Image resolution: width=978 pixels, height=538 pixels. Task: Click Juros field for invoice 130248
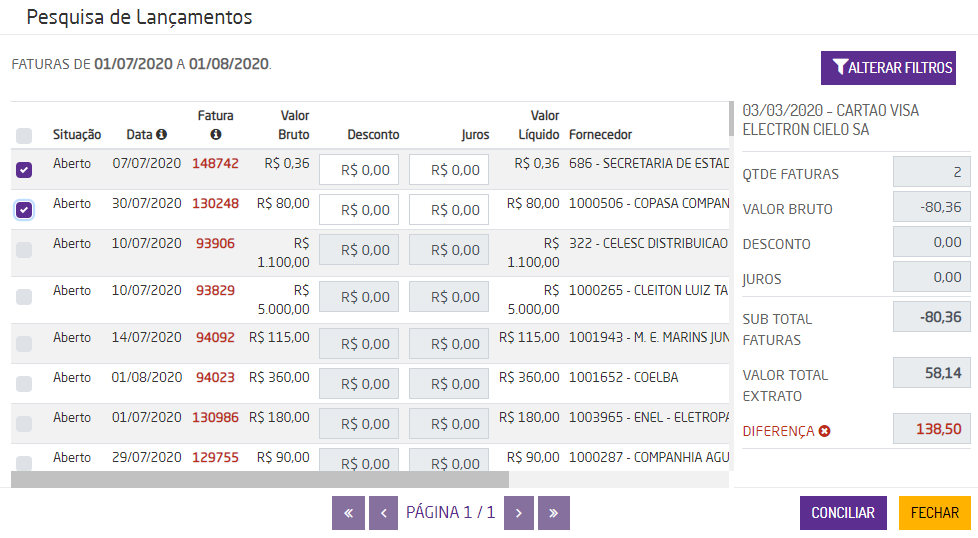click(449, 210)
